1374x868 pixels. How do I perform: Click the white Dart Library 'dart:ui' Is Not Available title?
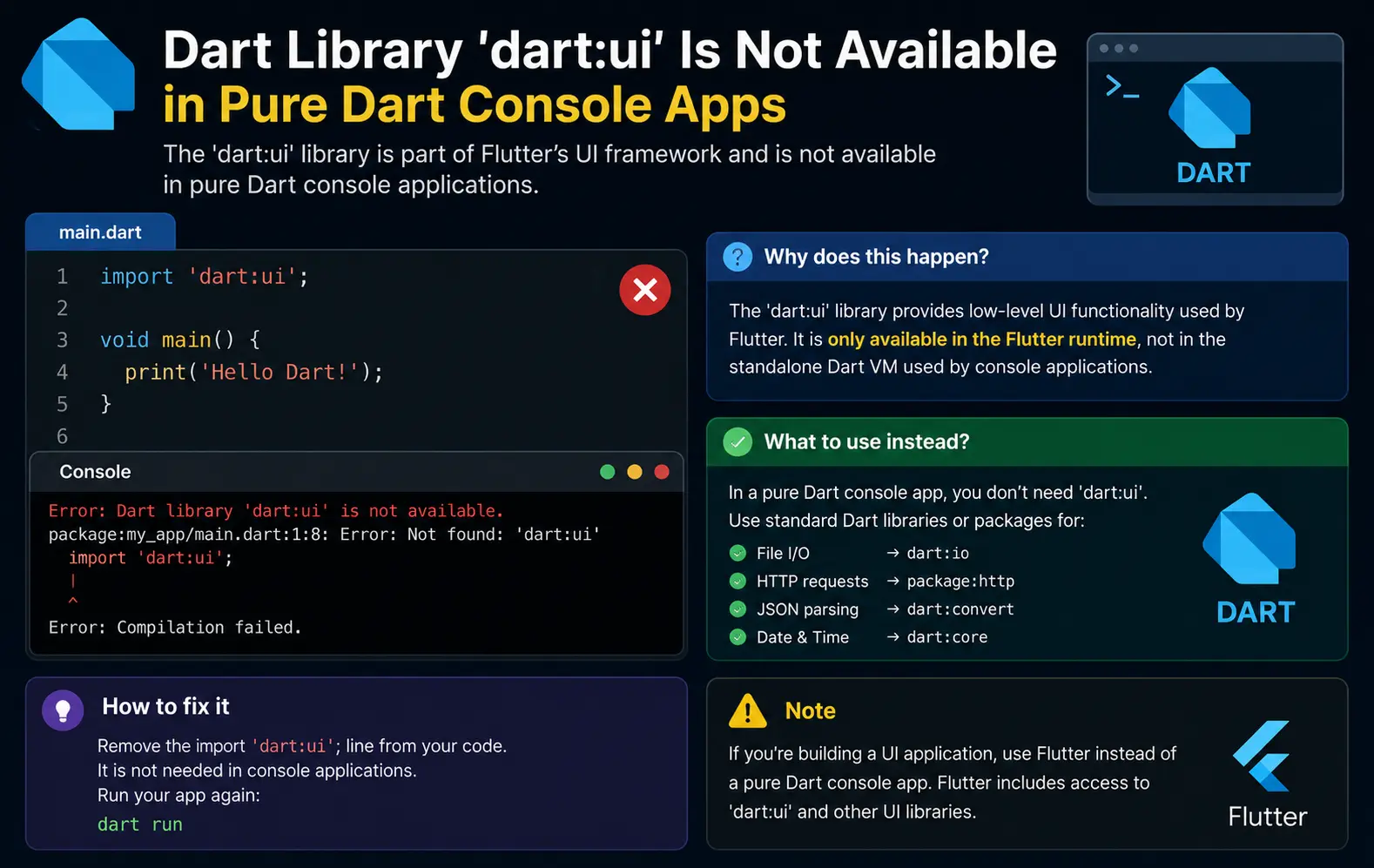pyautogui.click(x=610, y=50)
